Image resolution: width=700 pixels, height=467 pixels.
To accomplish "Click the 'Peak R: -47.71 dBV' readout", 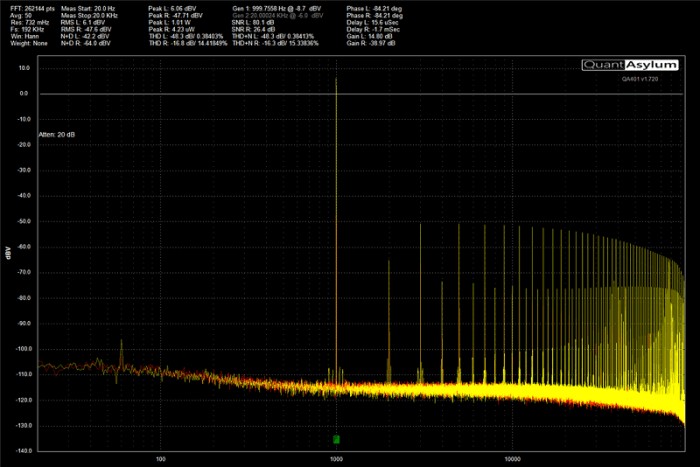I will [175, 16].
